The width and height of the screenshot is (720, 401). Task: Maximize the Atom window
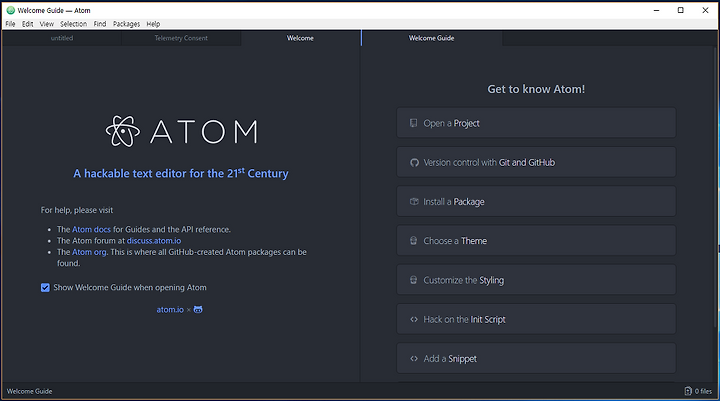click(681, 10)
